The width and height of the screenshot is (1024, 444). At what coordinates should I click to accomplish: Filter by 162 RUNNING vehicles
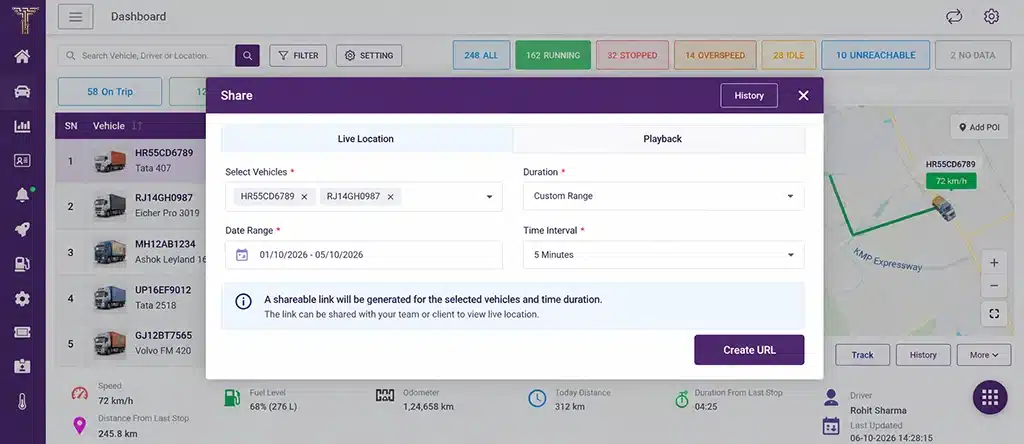pos(553,56)
